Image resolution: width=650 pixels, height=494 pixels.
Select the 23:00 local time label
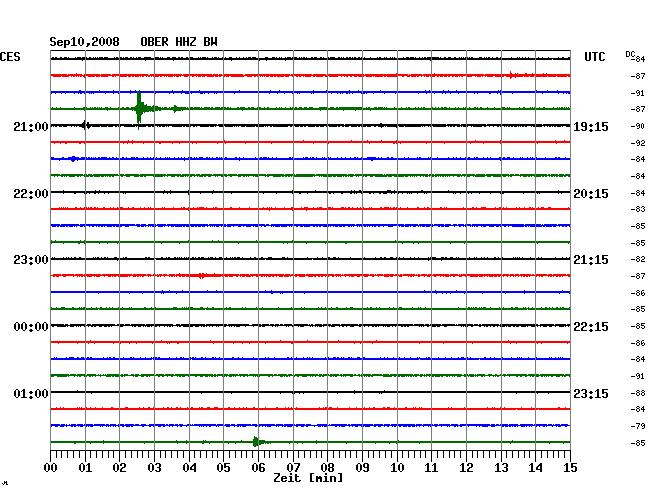pyautogui.click(x=31, y=260)
